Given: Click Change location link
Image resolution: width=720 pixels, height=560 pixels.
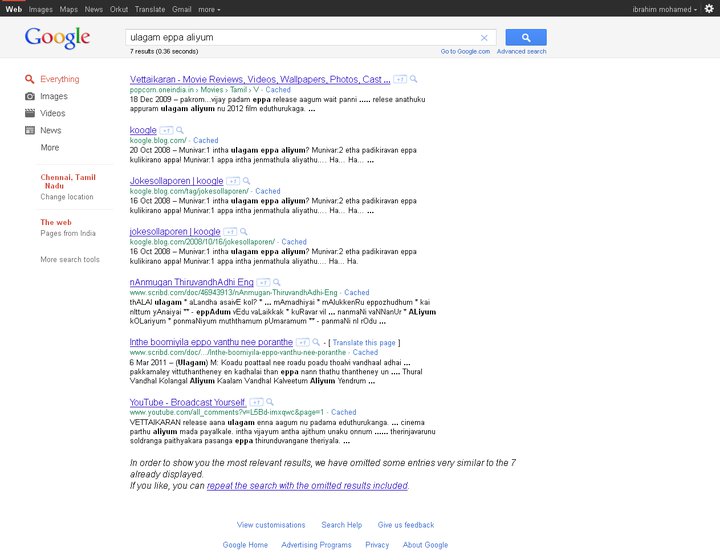Looking at the screenshot, I should [67, 196].
